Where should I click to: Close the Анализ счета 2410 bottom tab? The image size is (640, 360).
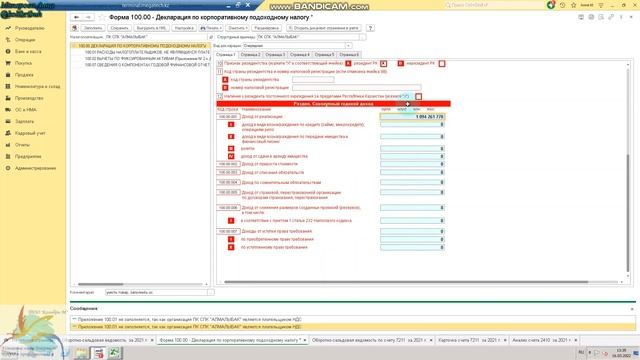(x=576, y=340)
